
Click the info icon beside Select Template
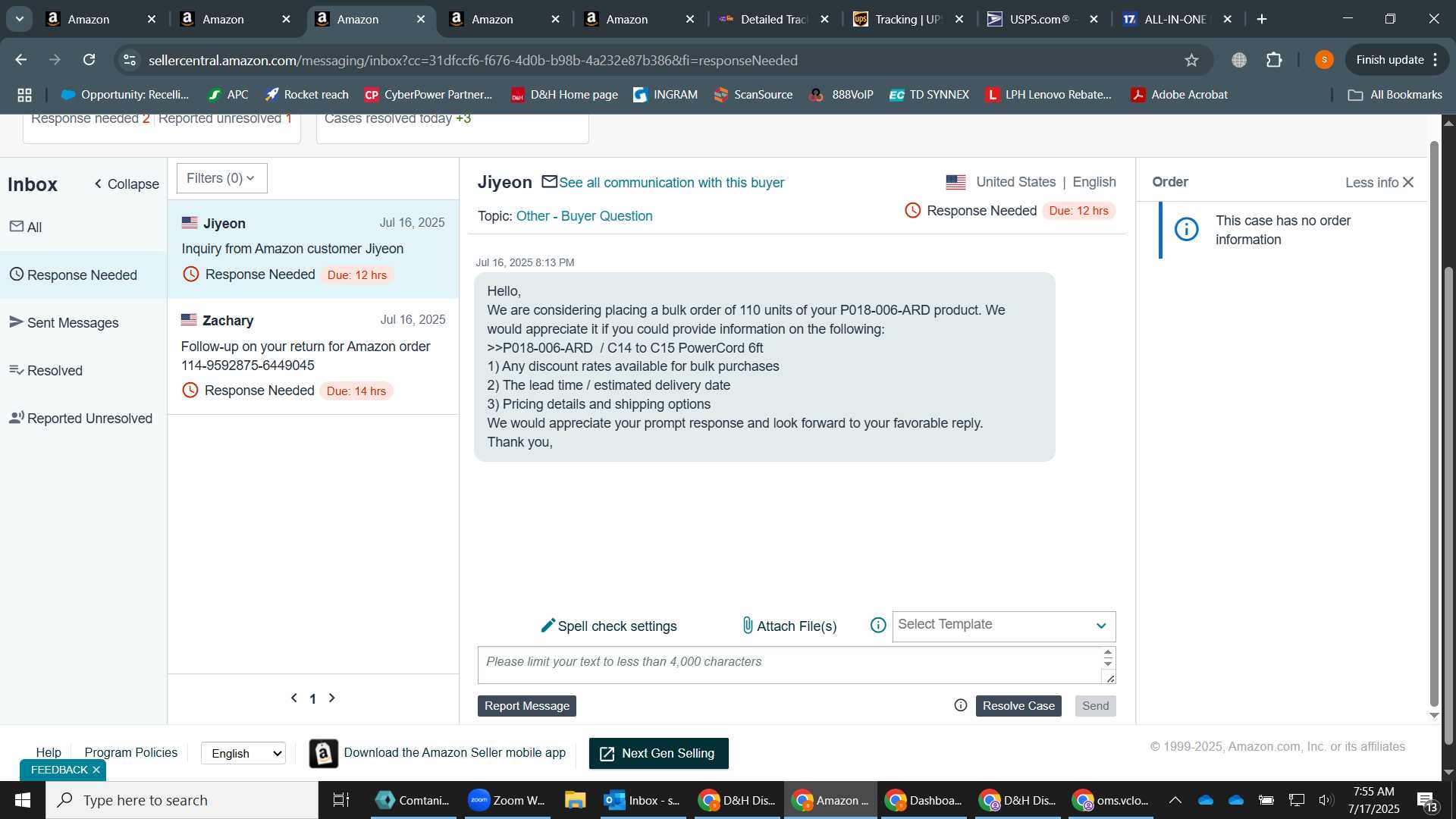click(x=878, y=625)
